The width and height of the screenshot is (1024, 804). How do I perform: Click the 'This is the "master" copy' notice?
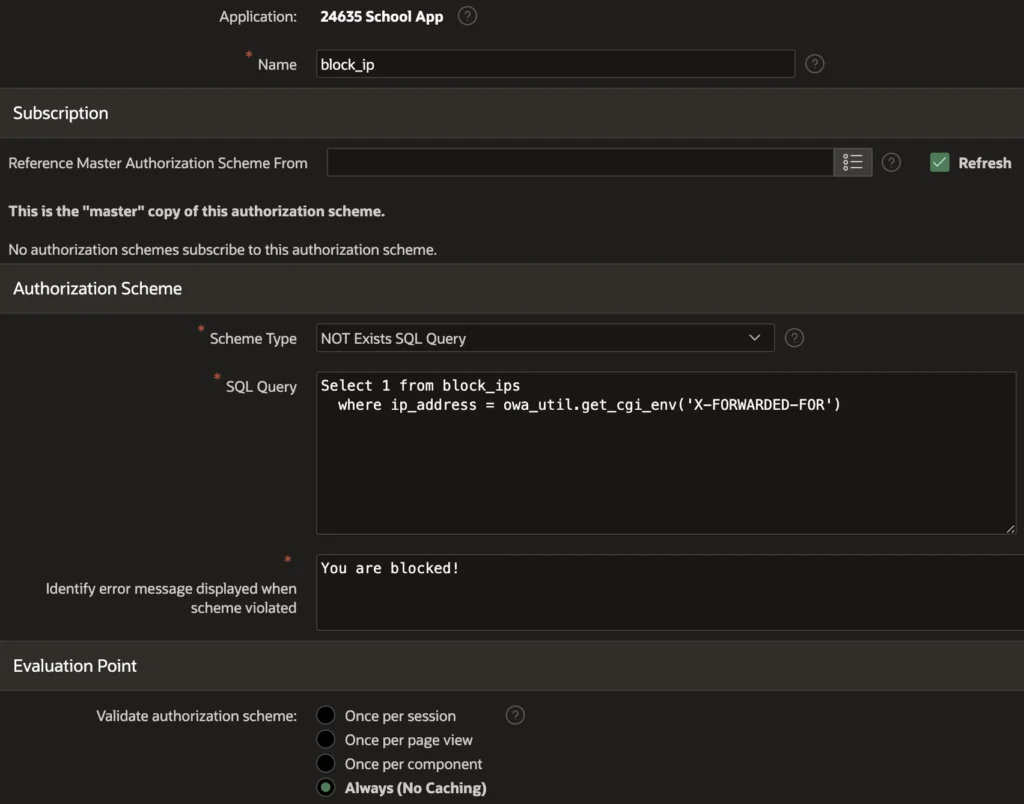(x=197, y=211)
